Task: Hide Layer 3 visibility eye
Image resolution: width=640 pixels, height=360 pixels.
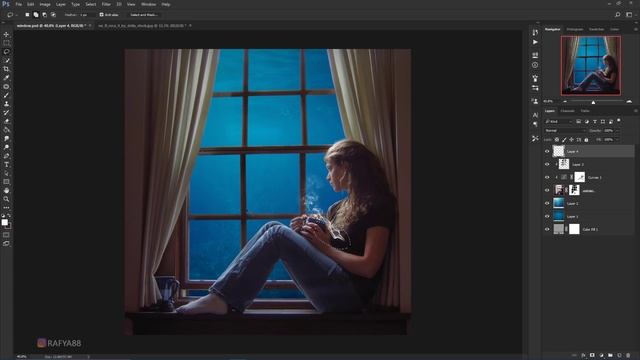Action: click(x=547, y=164)
